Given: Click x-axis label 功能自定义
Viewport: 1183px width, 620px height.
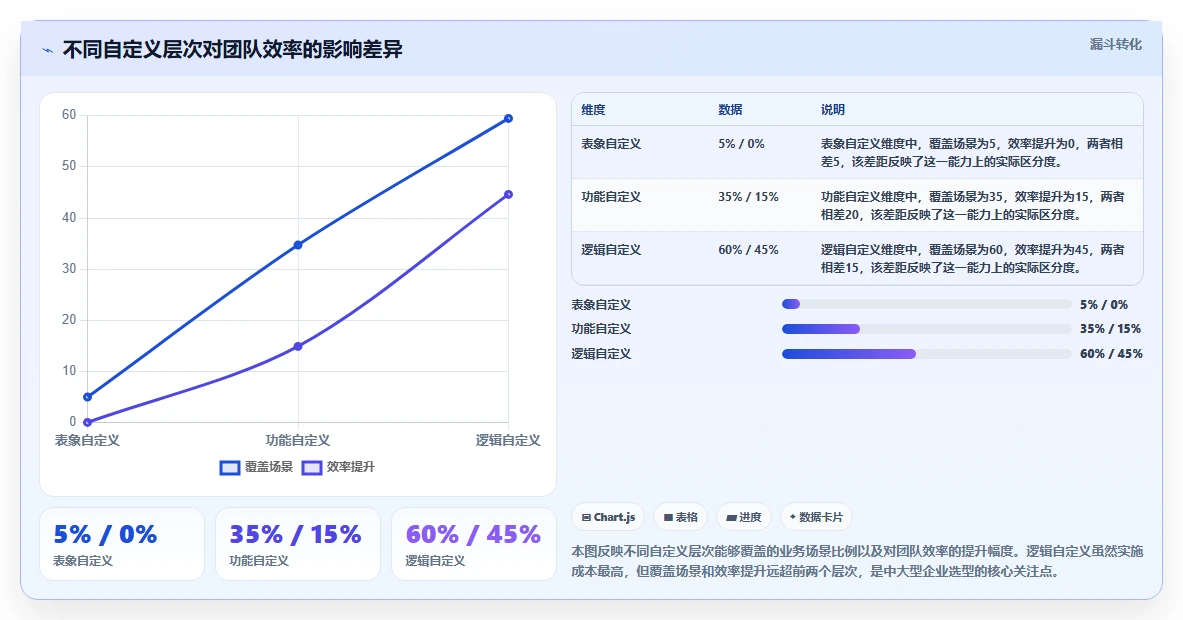Looking at the screenshot, I should pos(297,440).
